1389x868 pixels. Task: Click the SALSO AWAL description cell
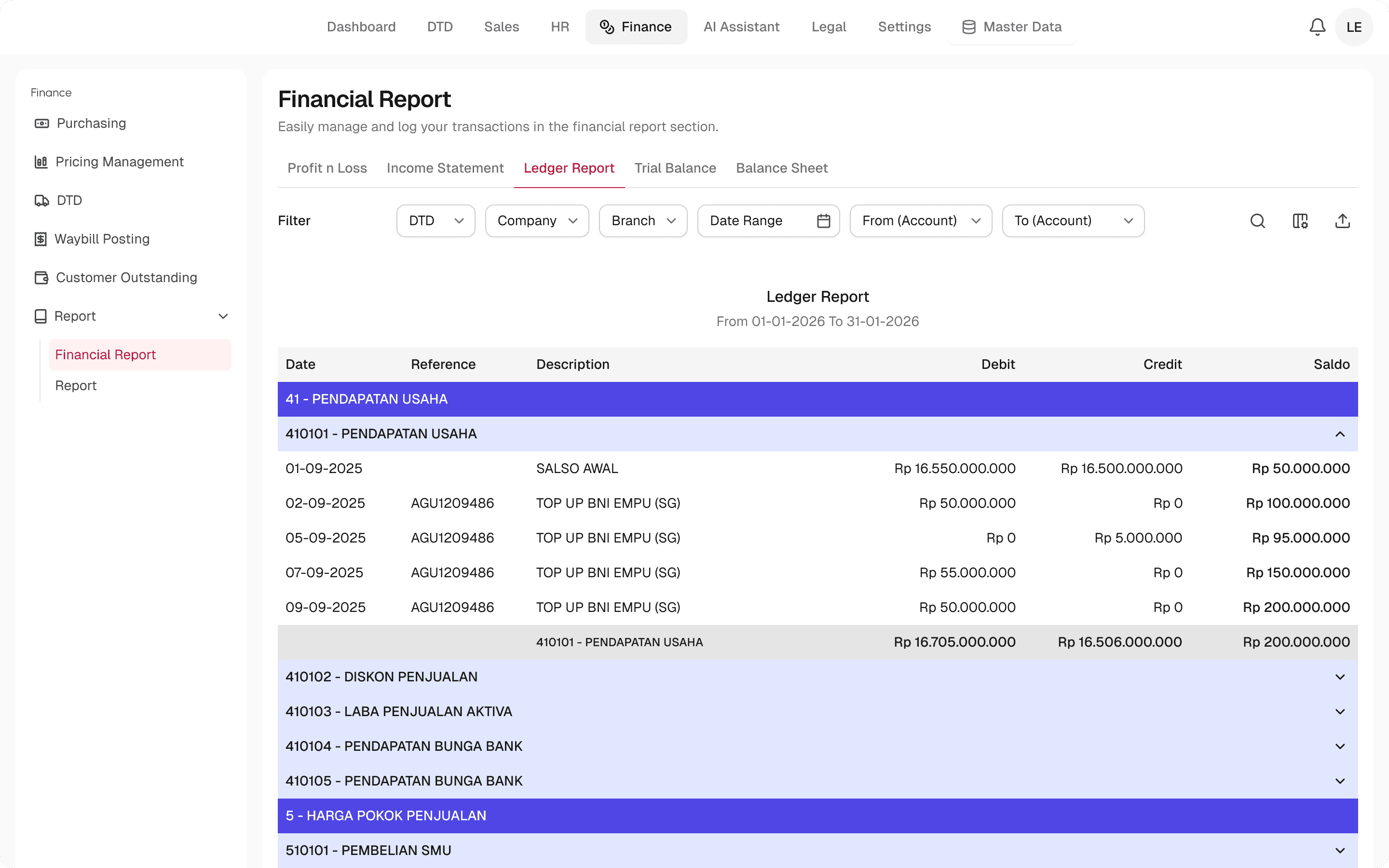click(577, 468)
